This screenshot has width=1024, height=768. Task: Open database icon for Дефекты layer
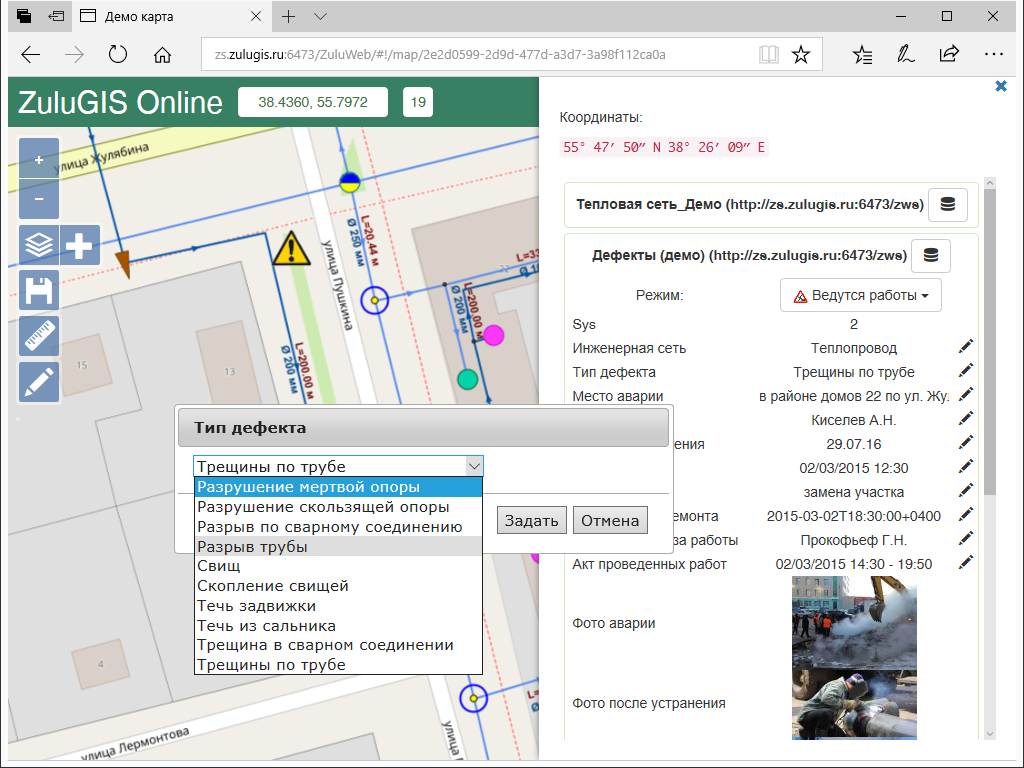(x=930, y=256)
